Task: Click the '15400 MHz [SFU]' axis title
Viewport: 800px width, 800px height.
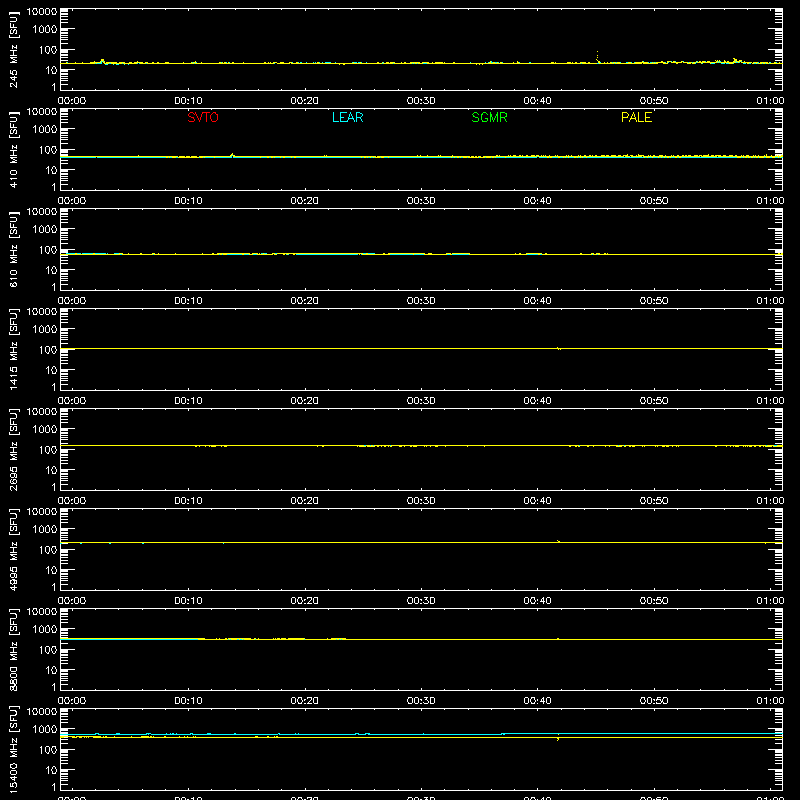Action: click(14, 749)
